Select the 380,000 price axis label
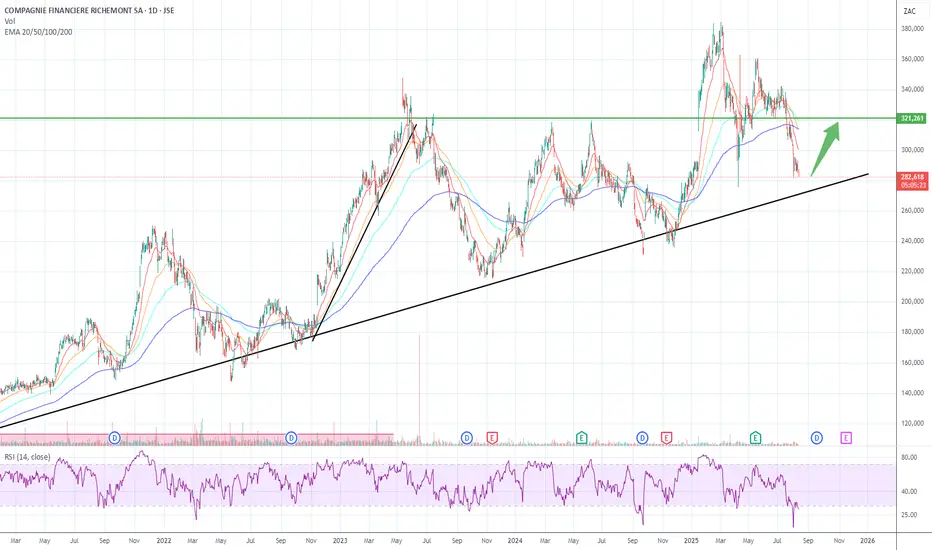The width and height of the screenshot is (932, 550). pos(912,29)
